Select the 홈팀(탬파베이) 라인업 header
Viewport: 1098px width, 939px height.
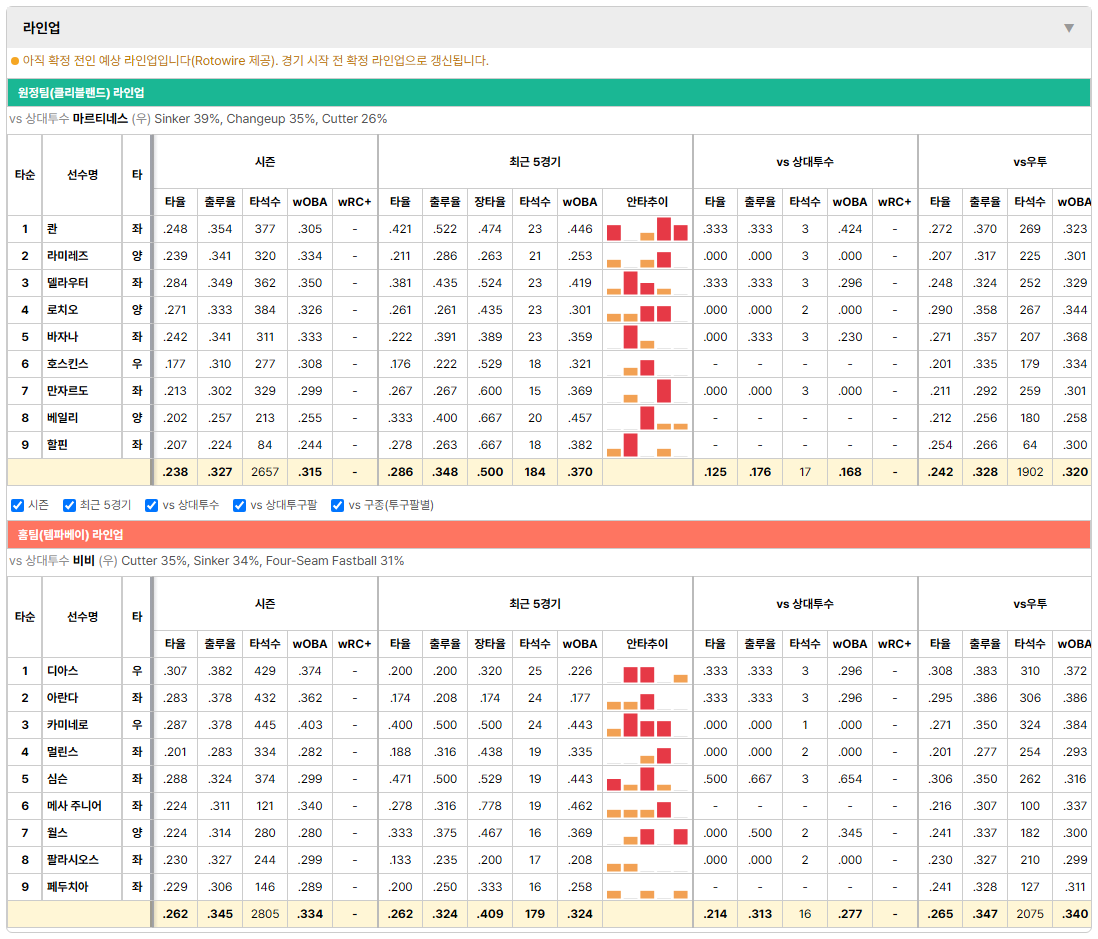point(549,534)
